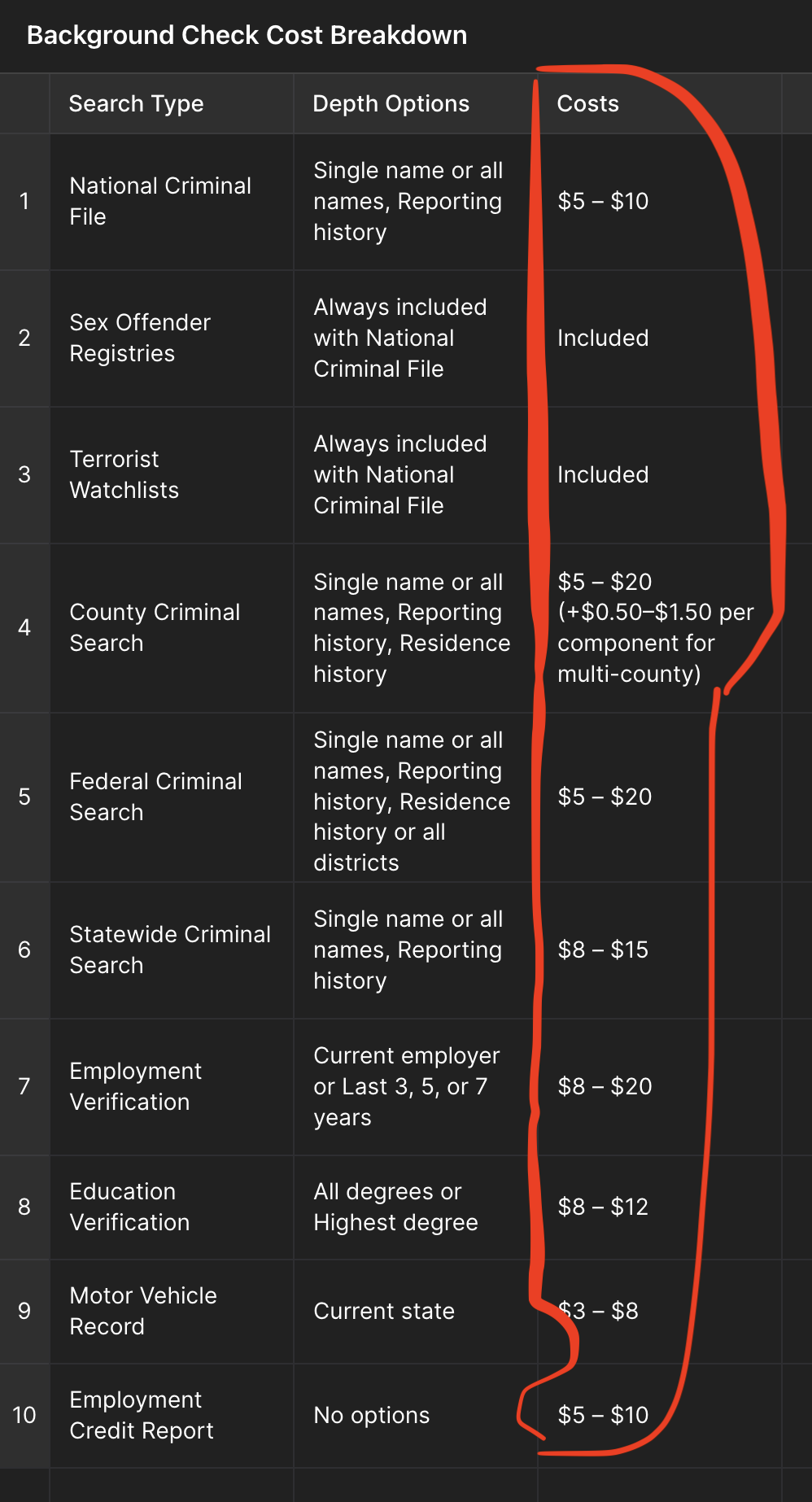Click the Depth Options column header
This screenshot has height=1502, width=812.
point(391,104)
